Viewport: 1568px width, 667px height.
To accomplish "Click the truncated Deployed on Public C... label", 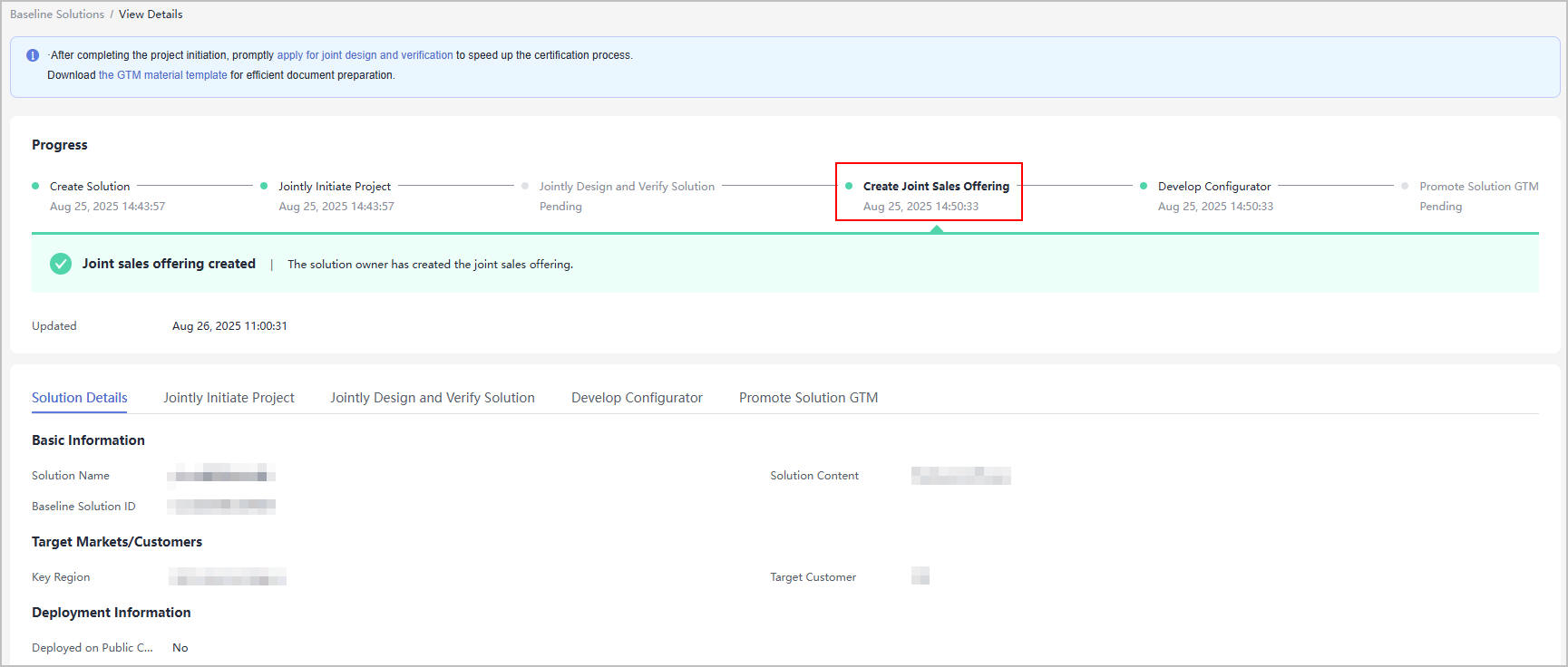I will 92,648.
